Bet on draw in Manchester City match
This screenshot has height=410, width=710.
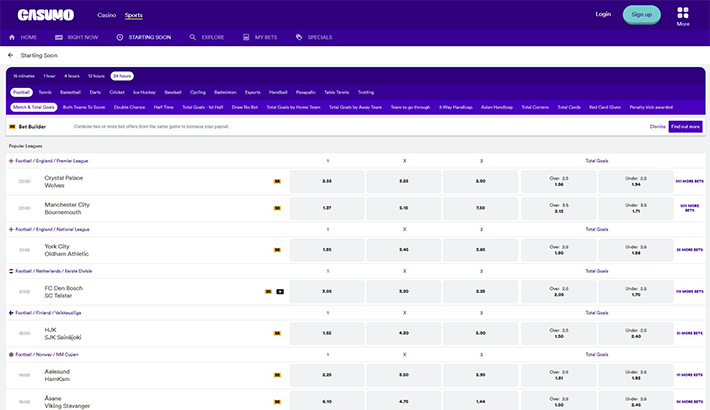pos(403,208)
